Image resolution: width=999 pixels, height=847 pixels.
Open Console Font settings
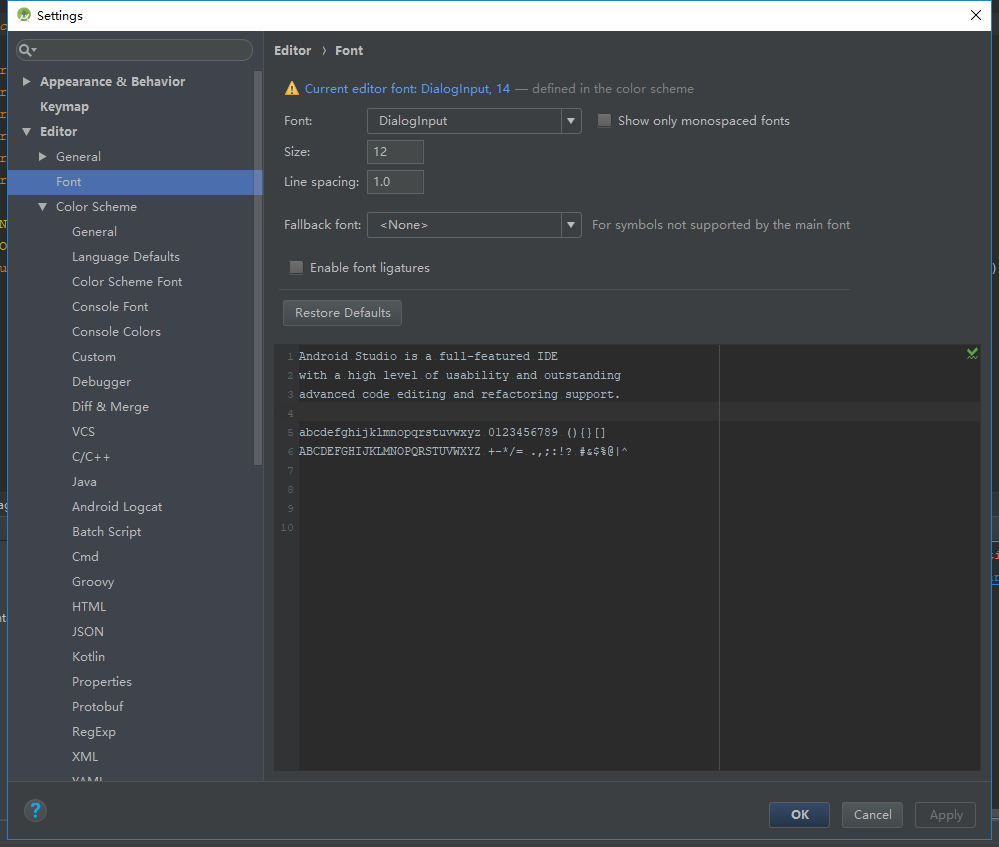coord(110,307)
